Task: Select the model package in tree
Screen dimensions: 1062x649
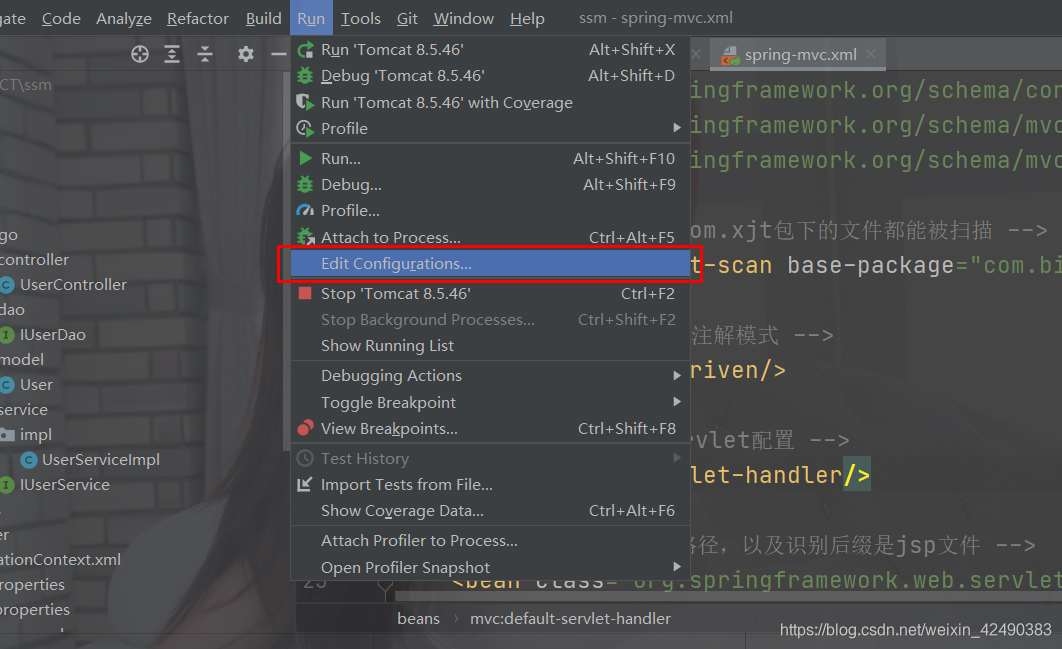Action: point(22,360)
